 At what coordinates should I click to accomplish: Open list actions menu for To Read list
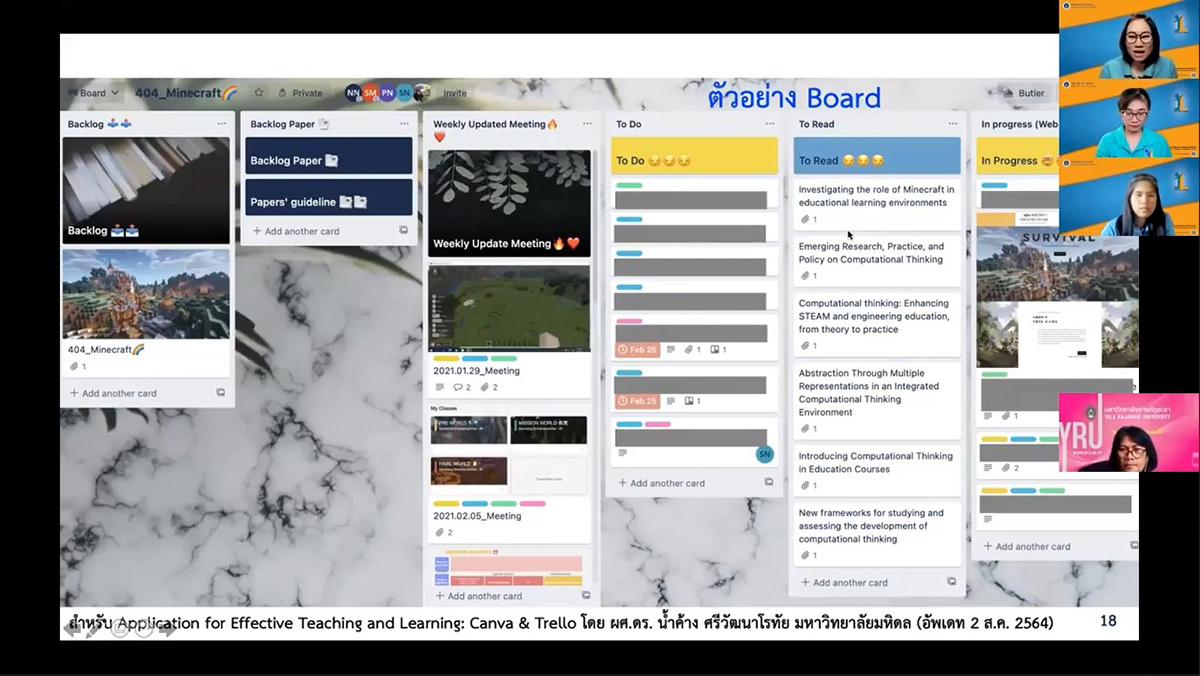tap(953, 124)
